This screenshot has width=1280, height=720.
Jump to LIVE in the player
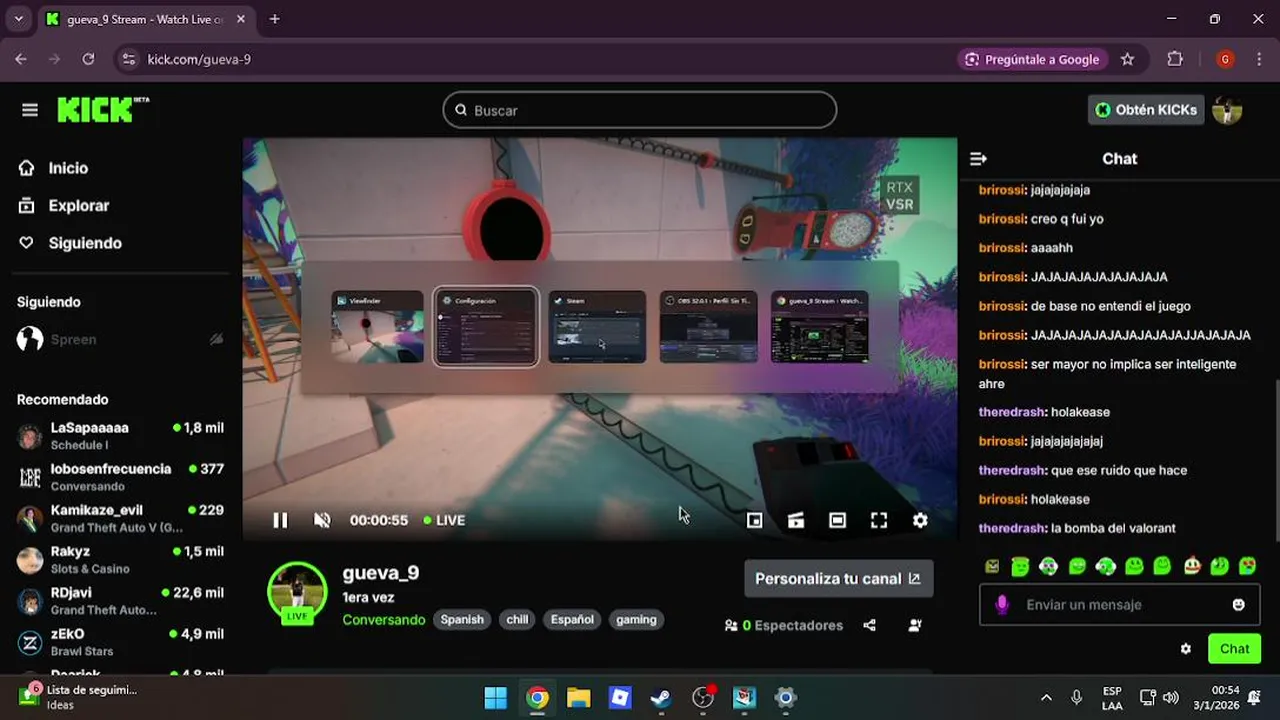pyautogui.click(x=444, y=520)
